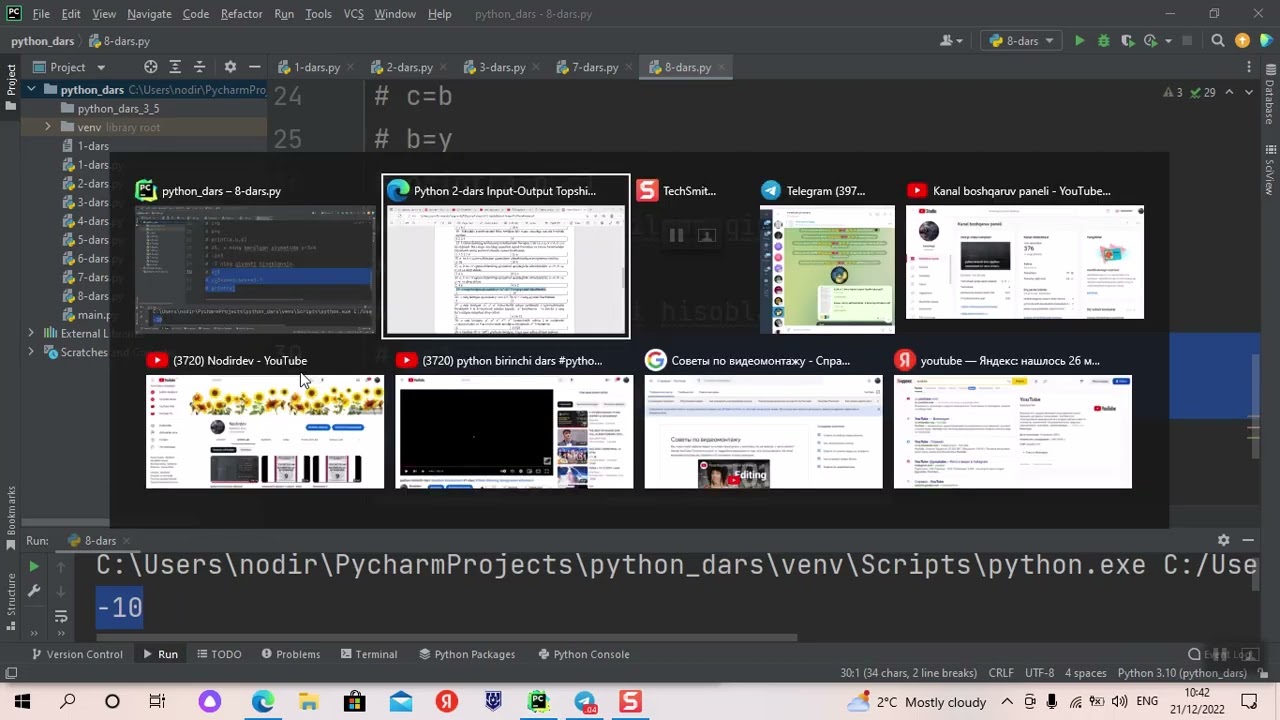Screen dimensions: 1280x720
Task: Open the Refactor menu
Action: tap(241, 14)
